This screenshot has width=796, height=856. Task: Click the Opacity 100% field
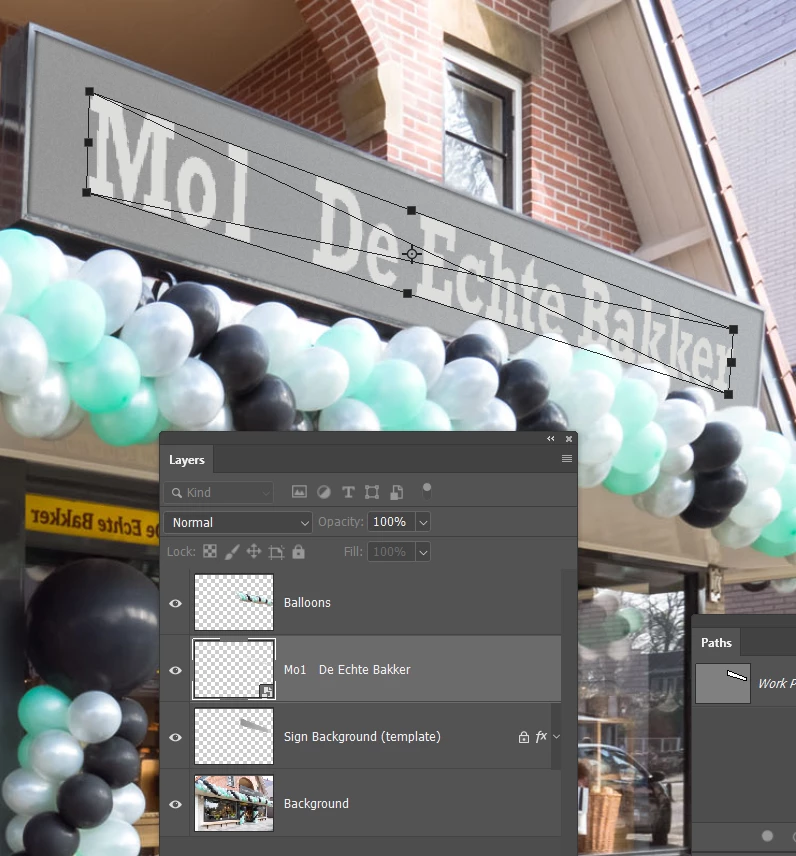coord(391,522)
